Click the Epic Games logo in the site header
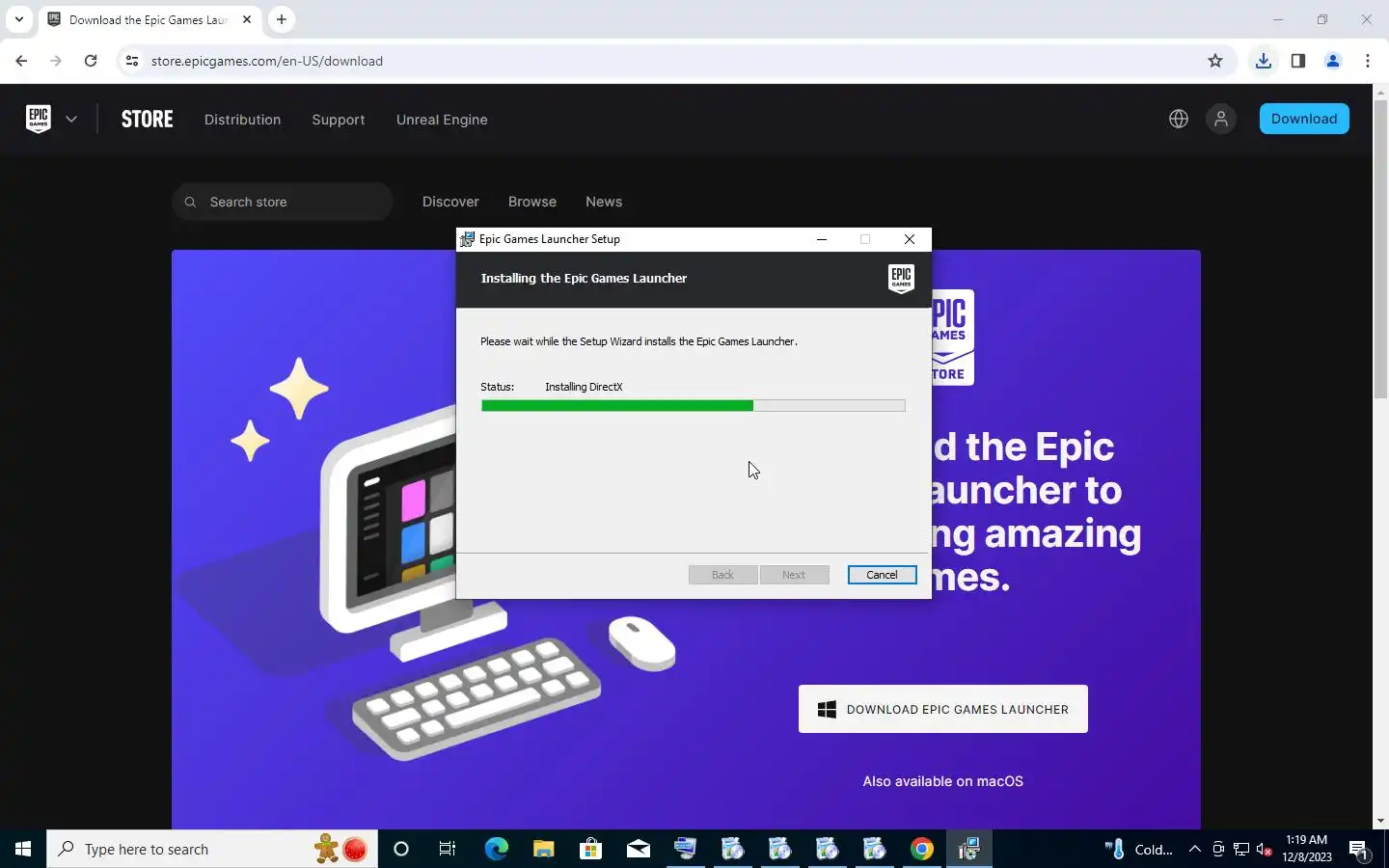 click(39, 119)
